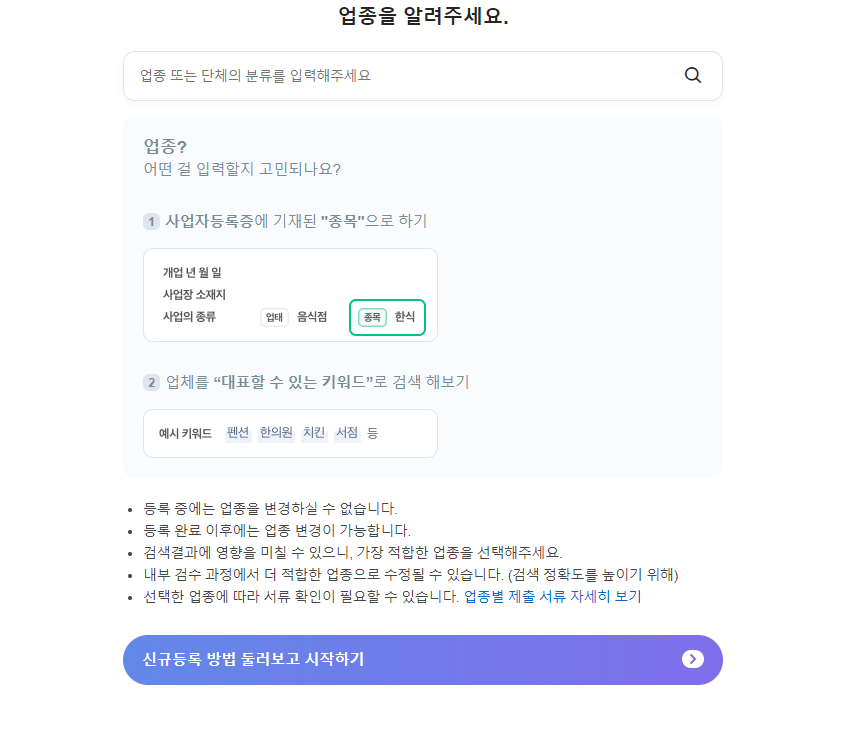
Task: Click the 종목 tag in the sample certificate
Action: (x=374, y=316)
